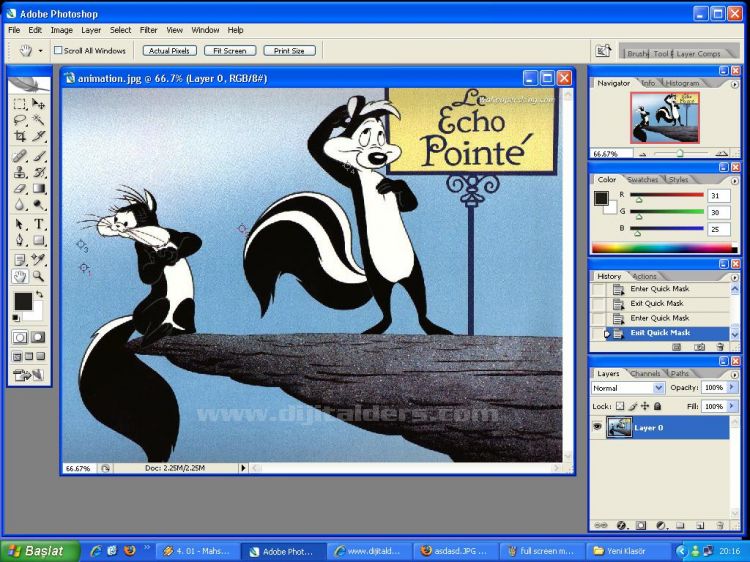Open the Başlat start button
Screen dimensions: 750x562
point(40,551)
